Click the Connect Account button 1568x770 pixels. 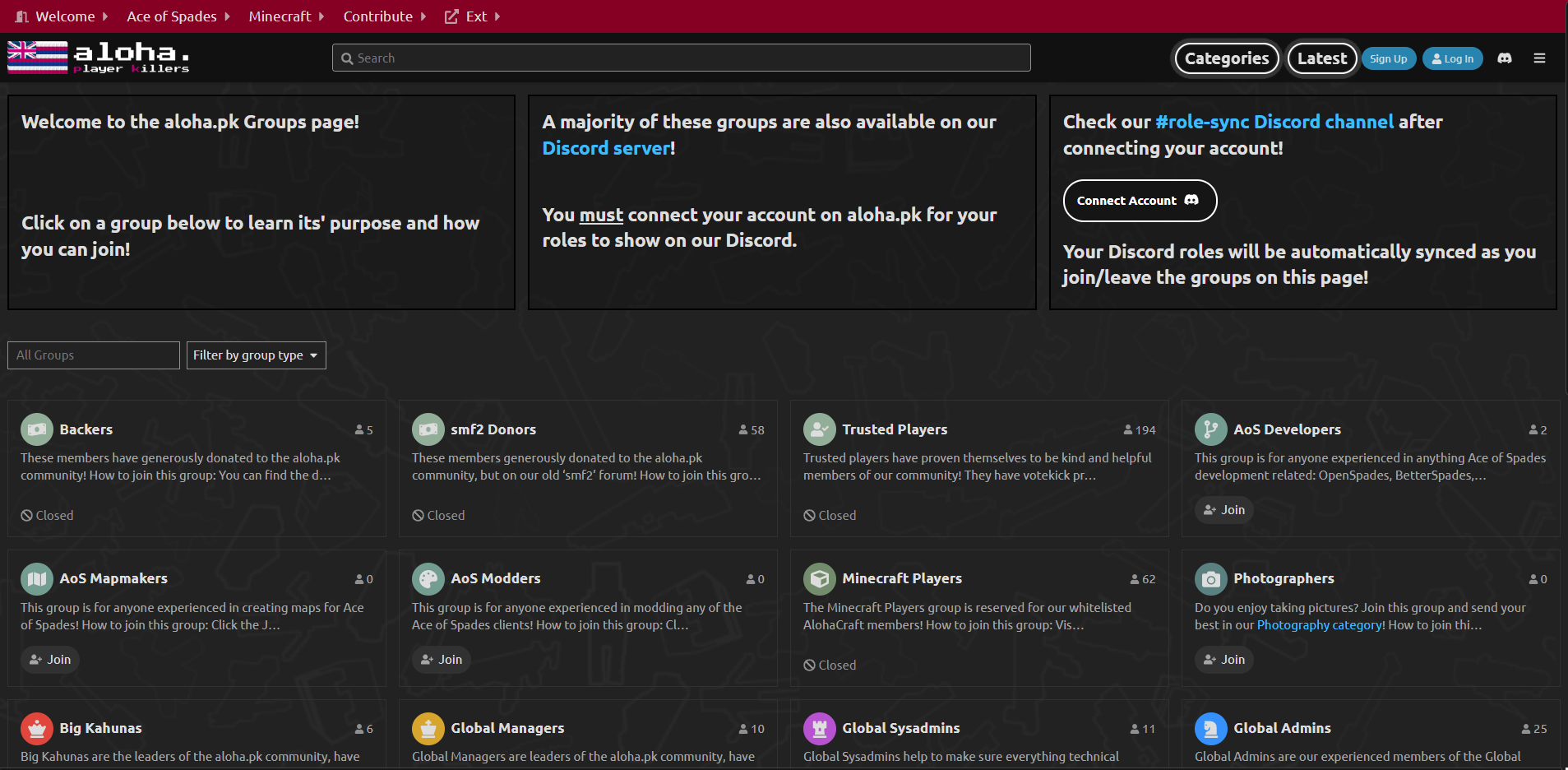pos(1140,201)
